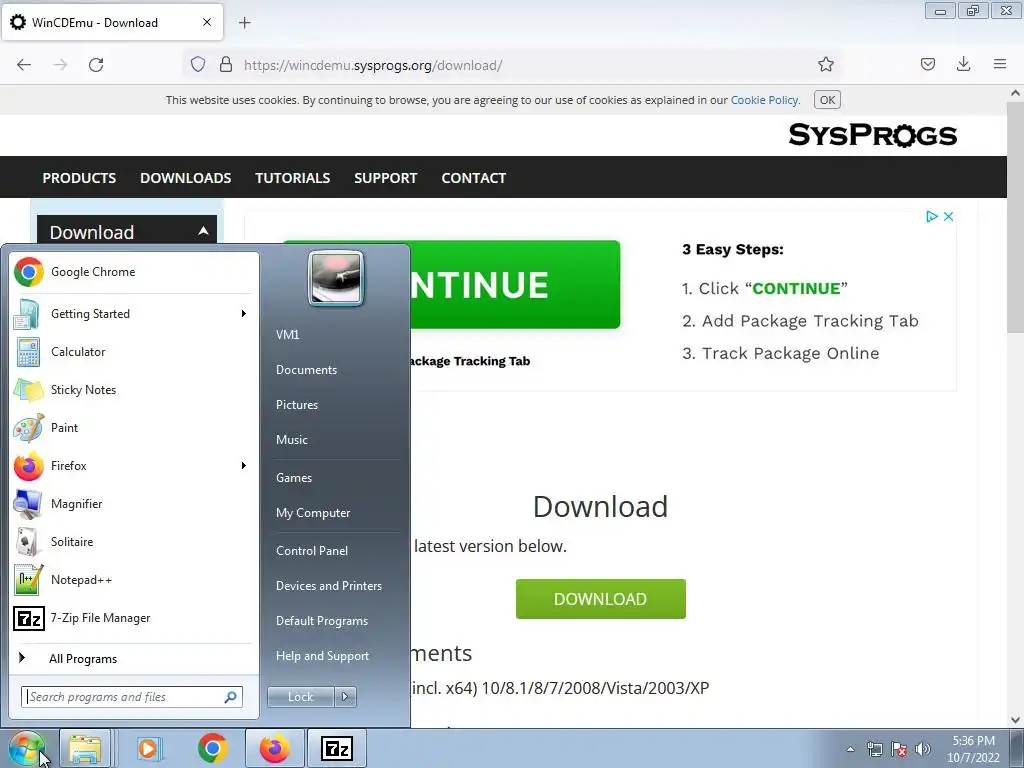
Task: Open Firefox application menu
Action: [1000, 64]
